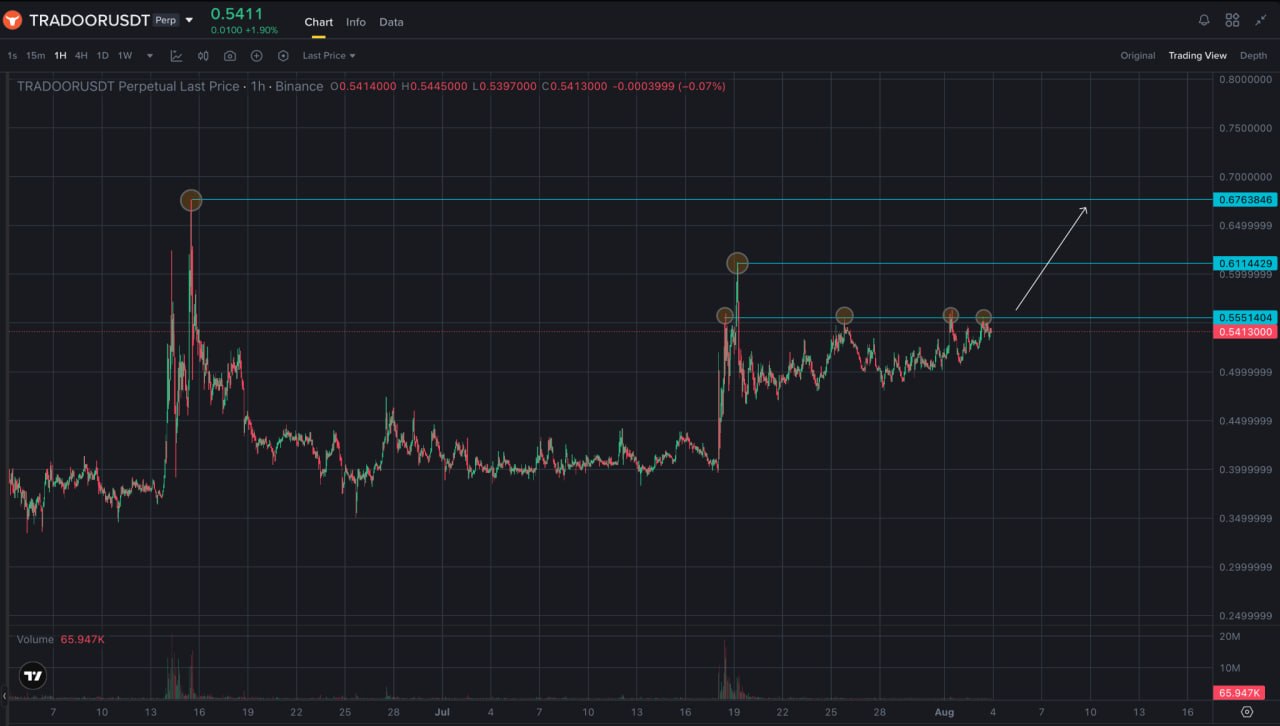The image size is (1280, 726).
Task: Click the Jul label on time axis
Action: click(x=441, y=712)
